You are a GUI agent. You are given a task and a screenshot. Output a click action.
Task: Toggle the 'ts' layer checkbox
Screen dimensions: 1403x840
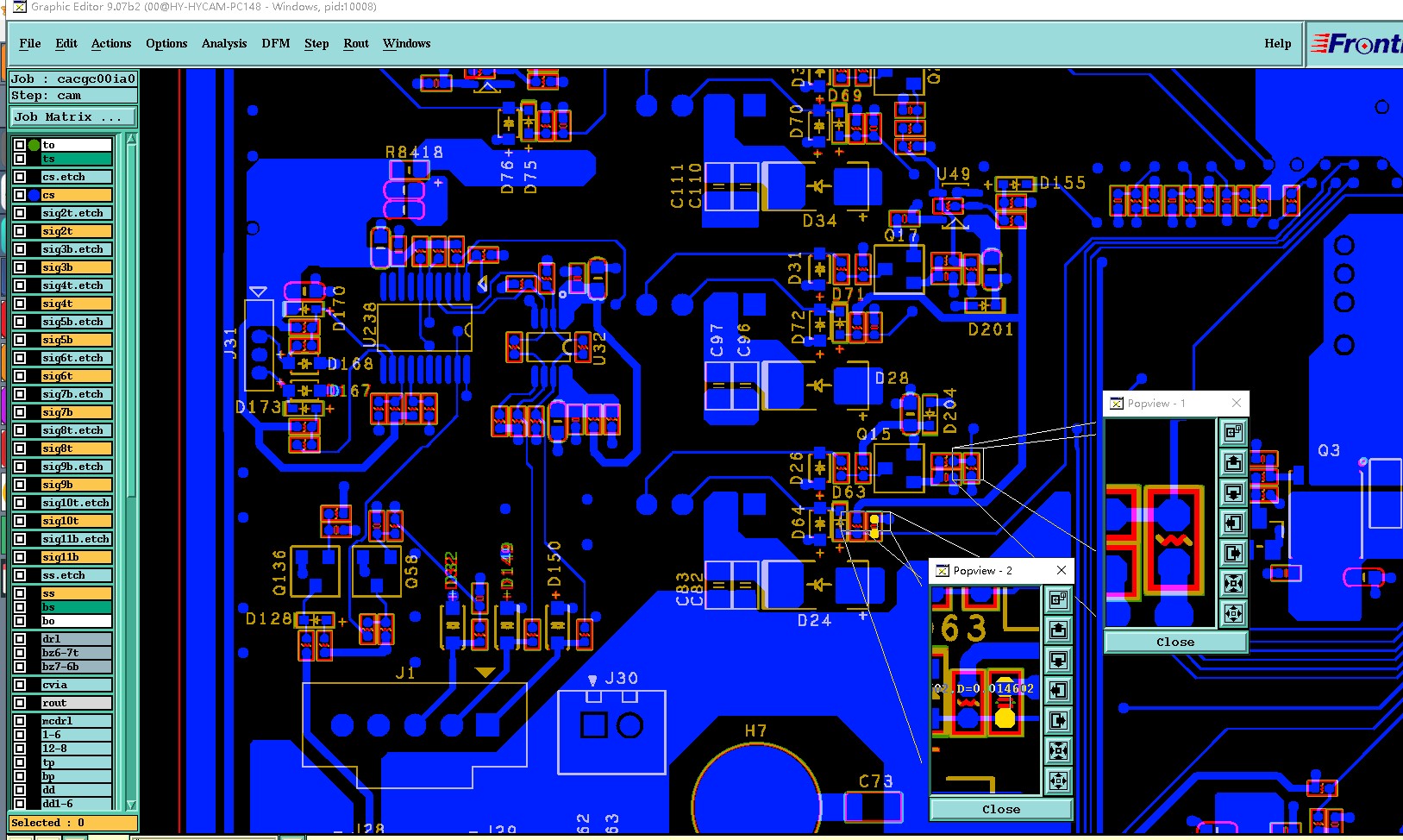click(20, 159)
